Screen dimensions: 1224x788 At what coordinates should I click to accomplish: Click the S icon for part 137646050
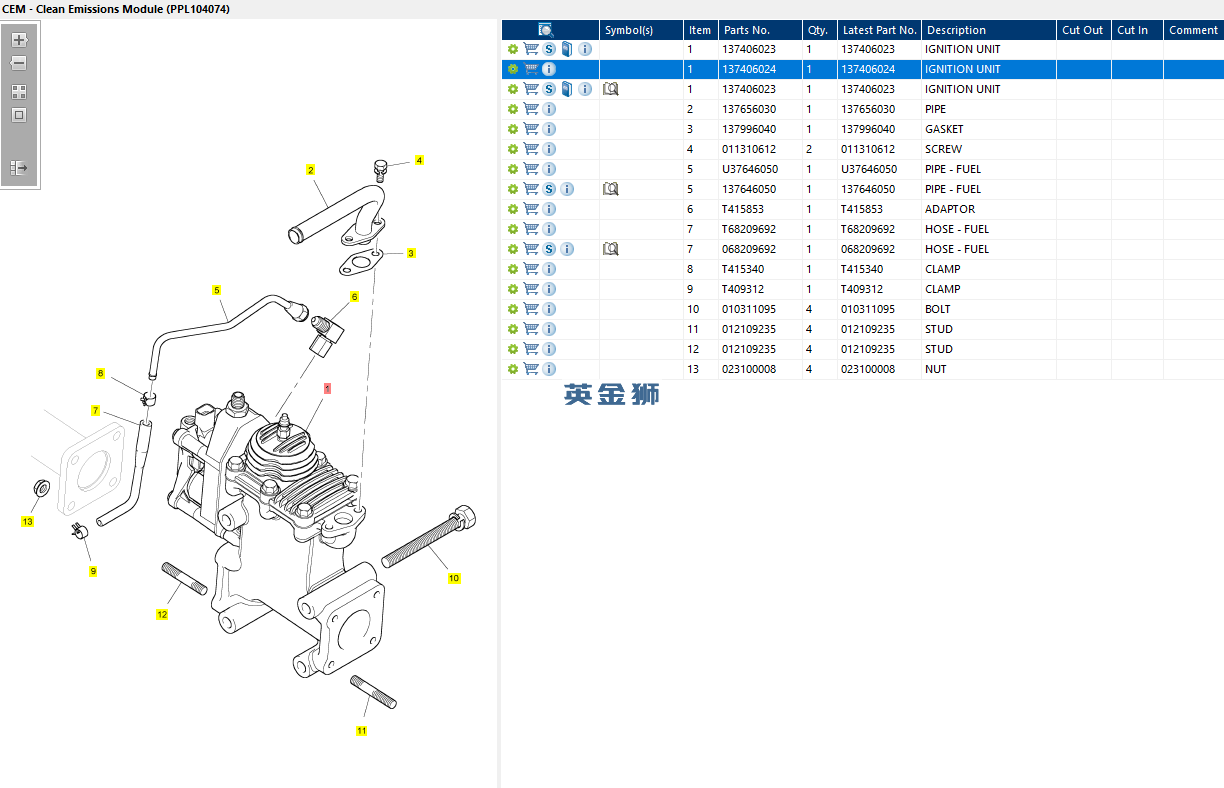(x=549, y=189)
